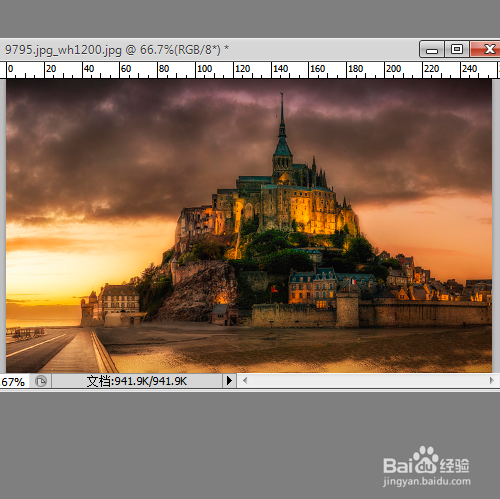Screen dimensions: 500x499
Task: Click the document size readout 941.9K/941.9K
Action: click(137, 381)
